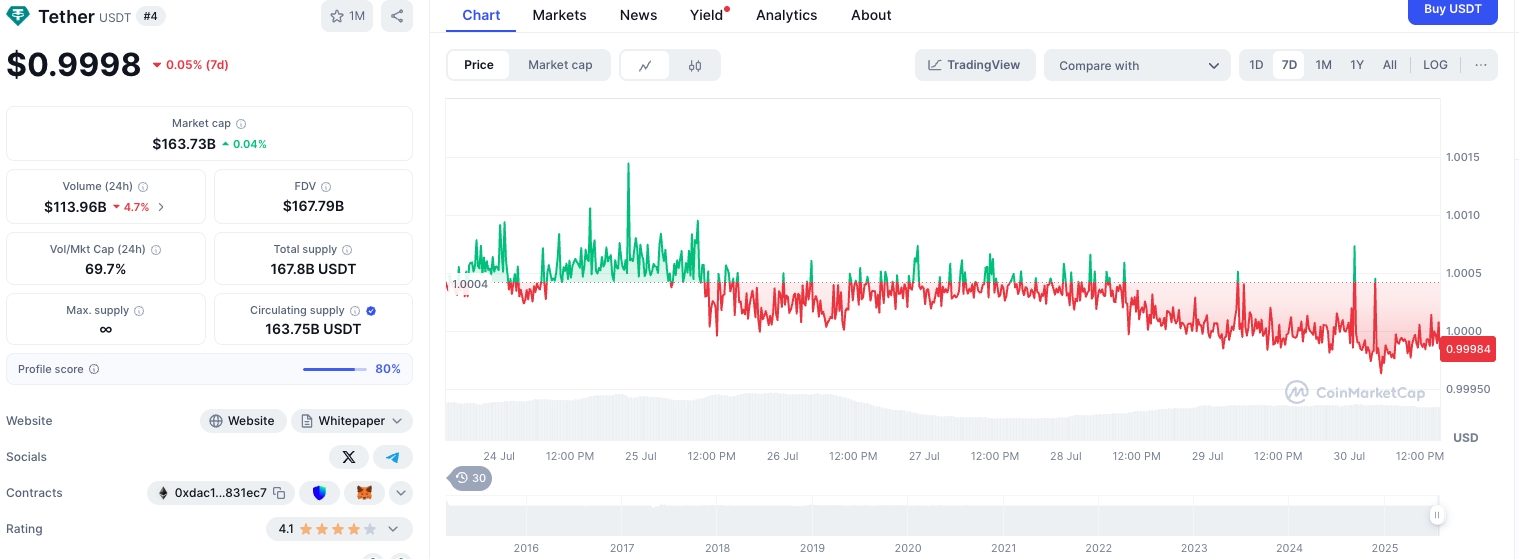Image resolution: width=1519 pixels, height=559 pixels.
Task: Share Tether using the share icon
Action: 397,16
